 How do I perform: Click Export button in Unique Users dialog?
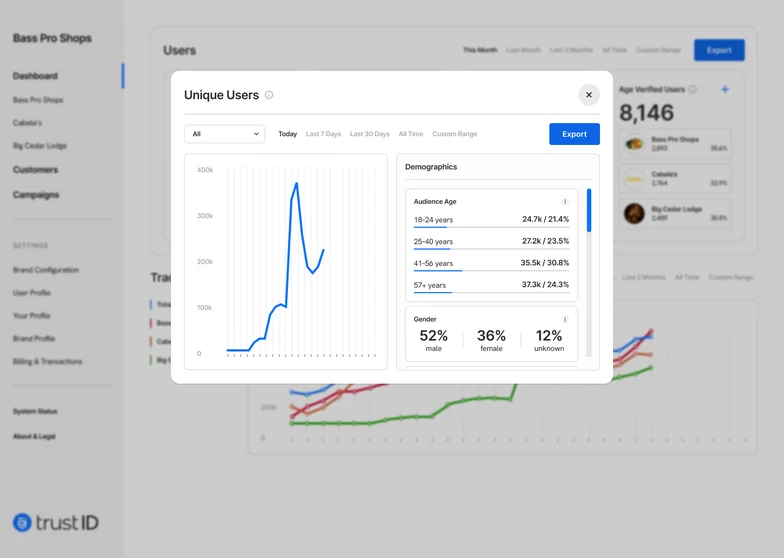574,134
